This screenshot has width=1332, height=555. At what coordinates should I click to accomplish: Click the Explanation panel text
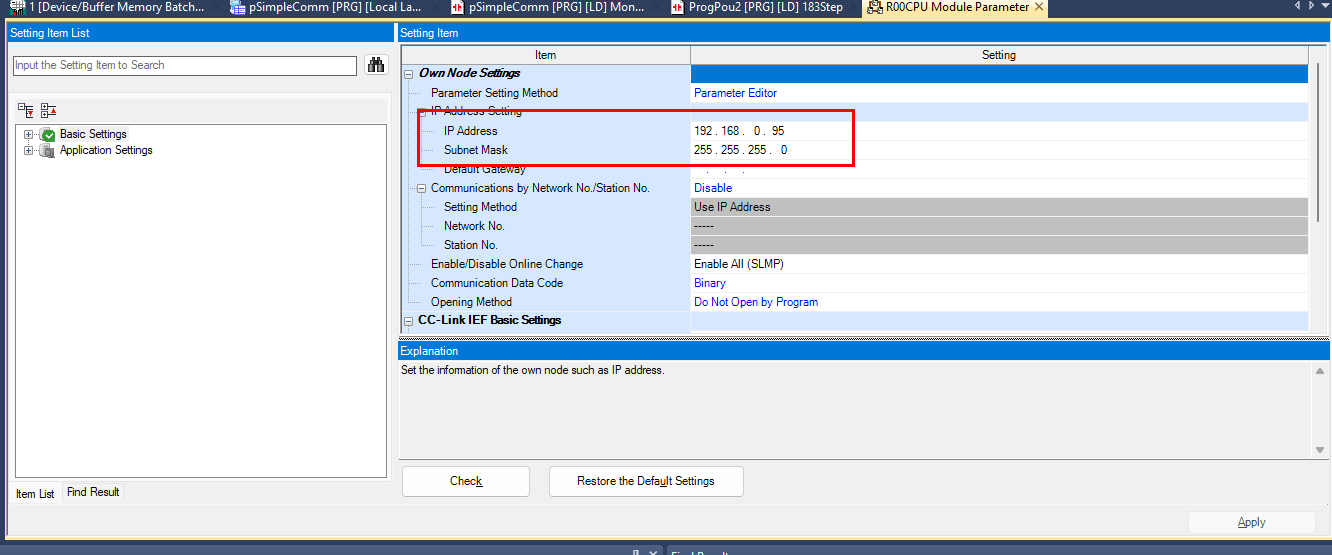click(x=532, y=370)
